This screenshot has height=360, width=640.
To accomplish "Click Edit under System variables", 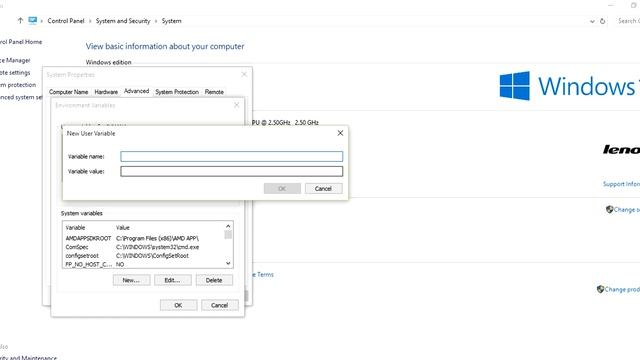I will click(x=172, y=280).
